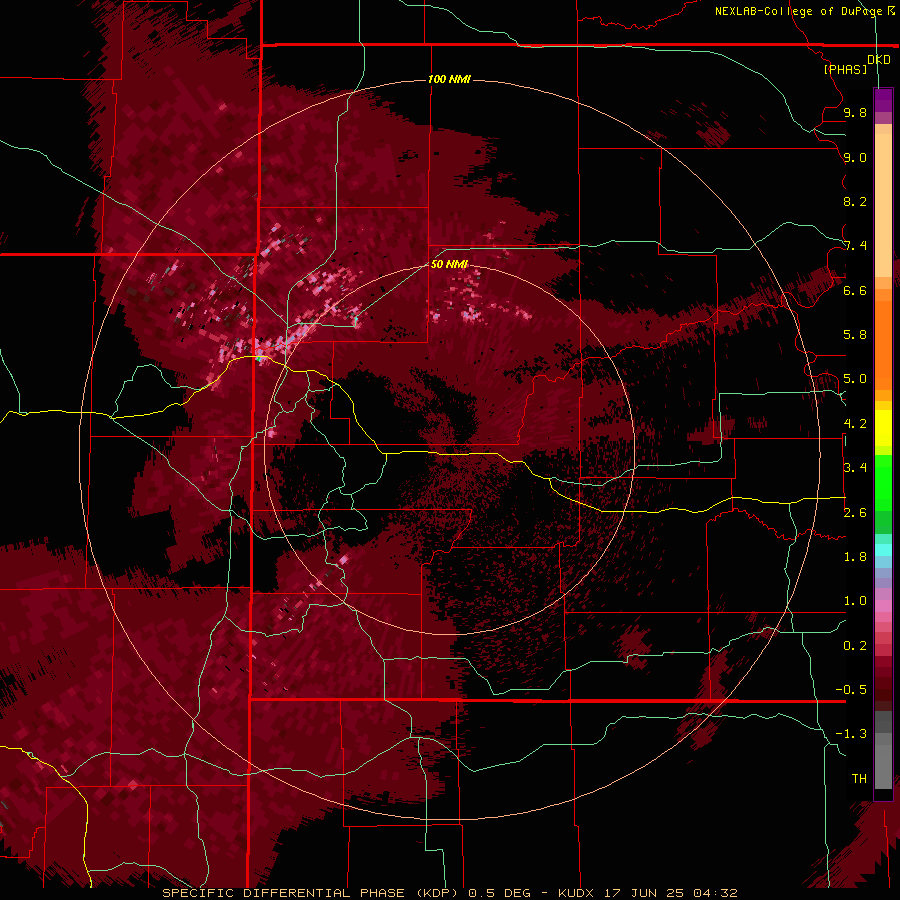This screenshot has height=900, width=900.
Task: Select the 3.4 scale value
Action: pos(855,468)
